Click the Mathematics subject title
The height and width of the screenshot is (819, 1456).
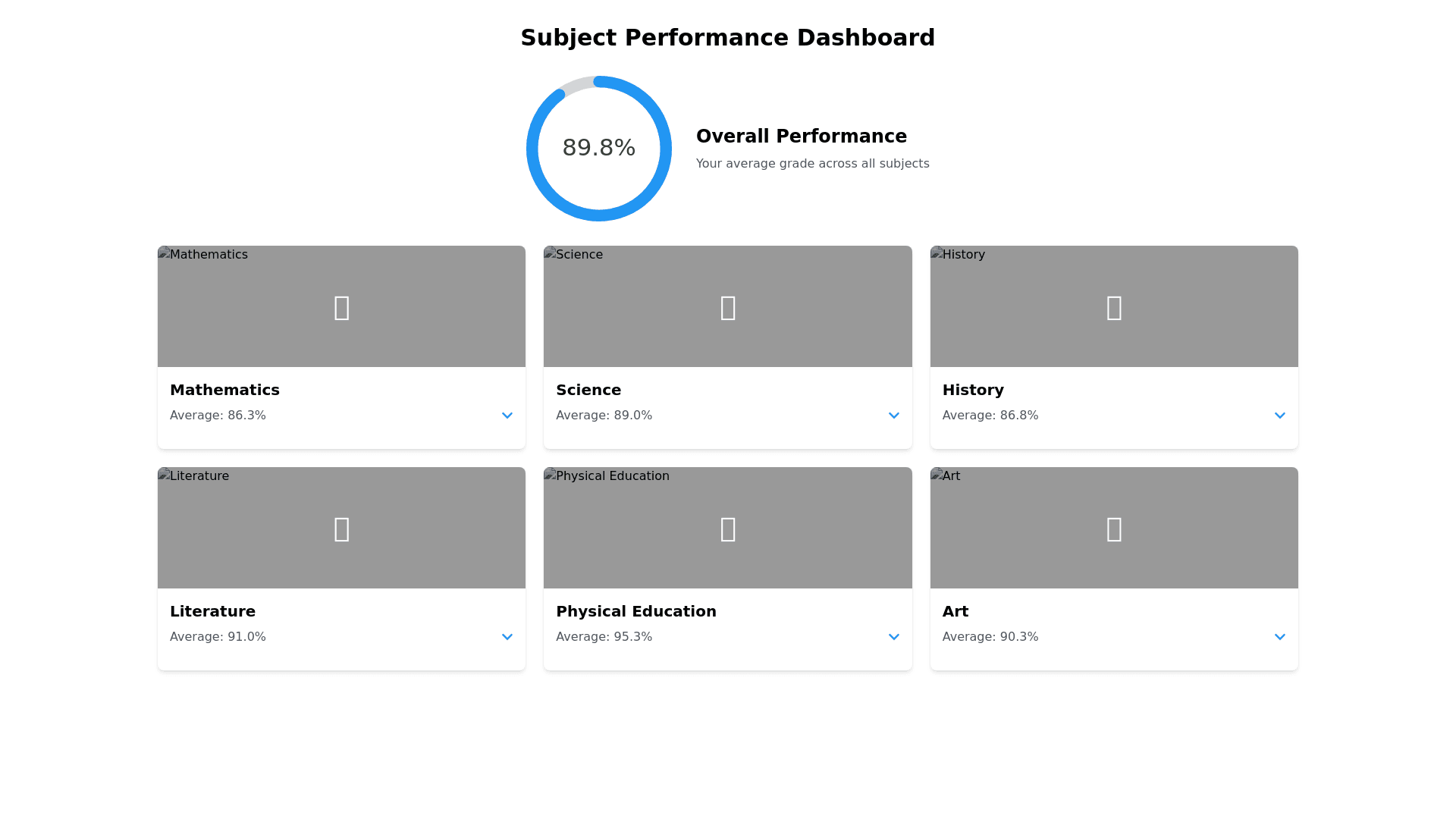224,390
